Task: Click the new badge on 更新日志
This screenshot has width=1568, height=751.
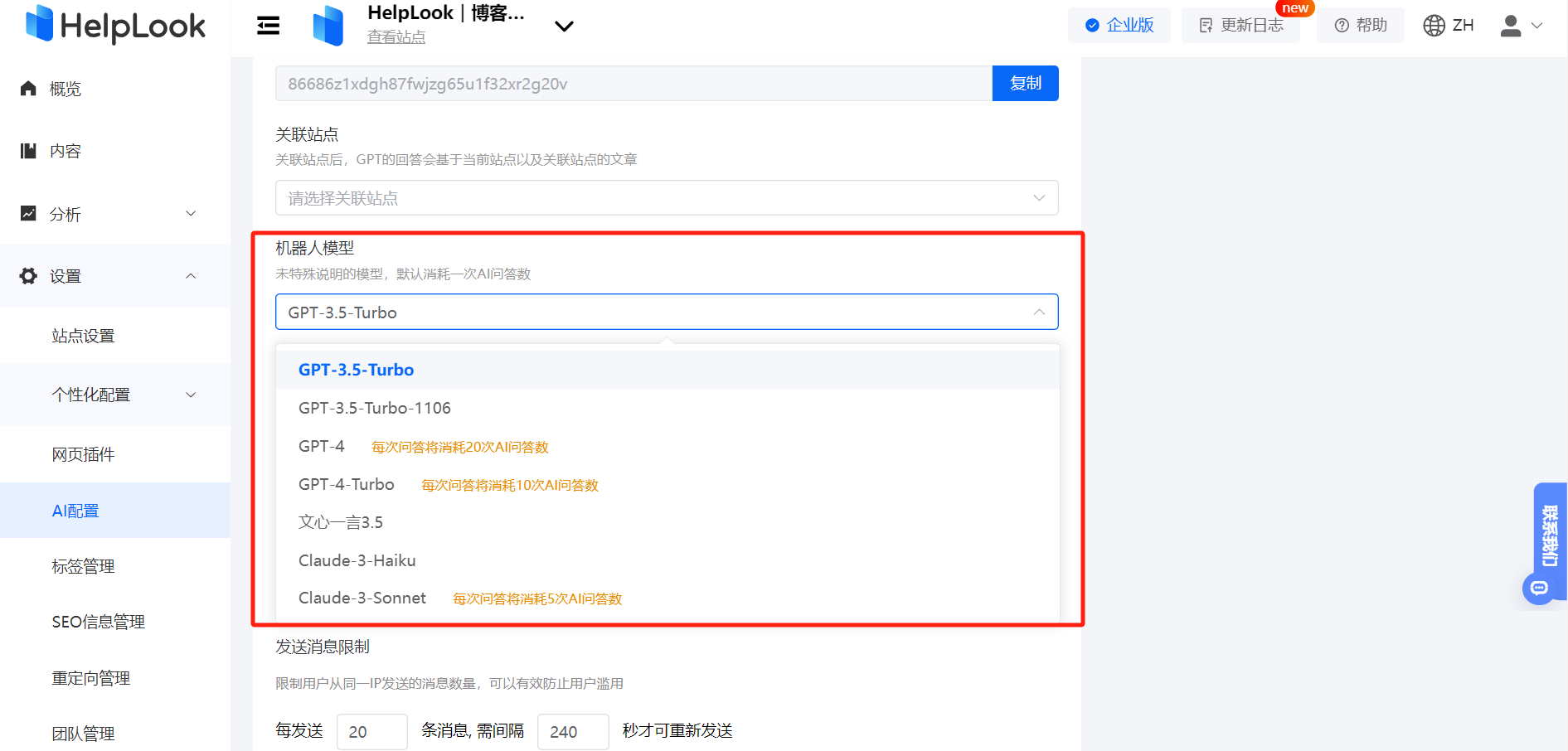Action: (x=1295, y=8)
